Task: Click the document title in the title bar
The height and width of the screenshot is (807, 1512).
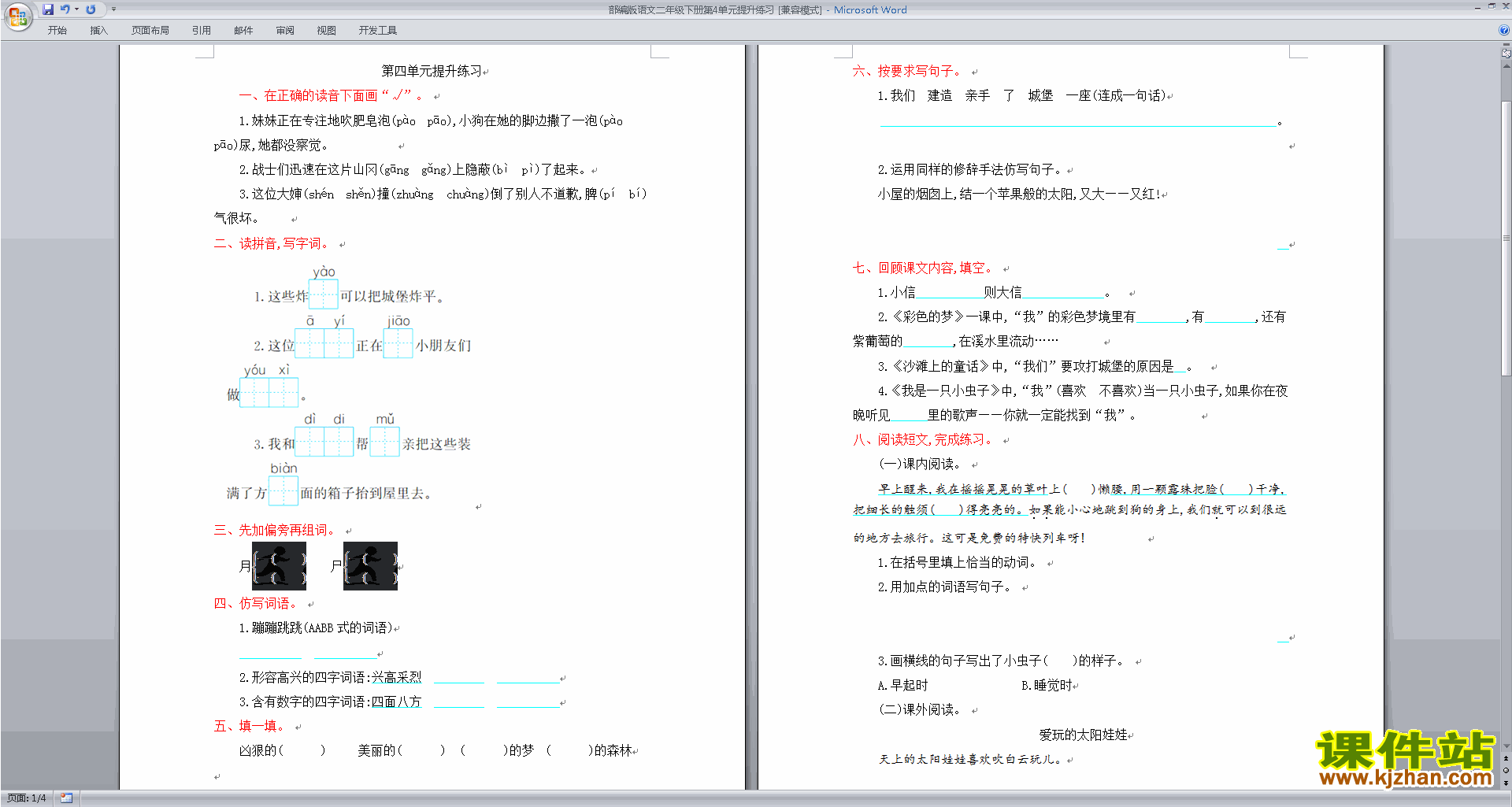Action: tap(758, 9)
